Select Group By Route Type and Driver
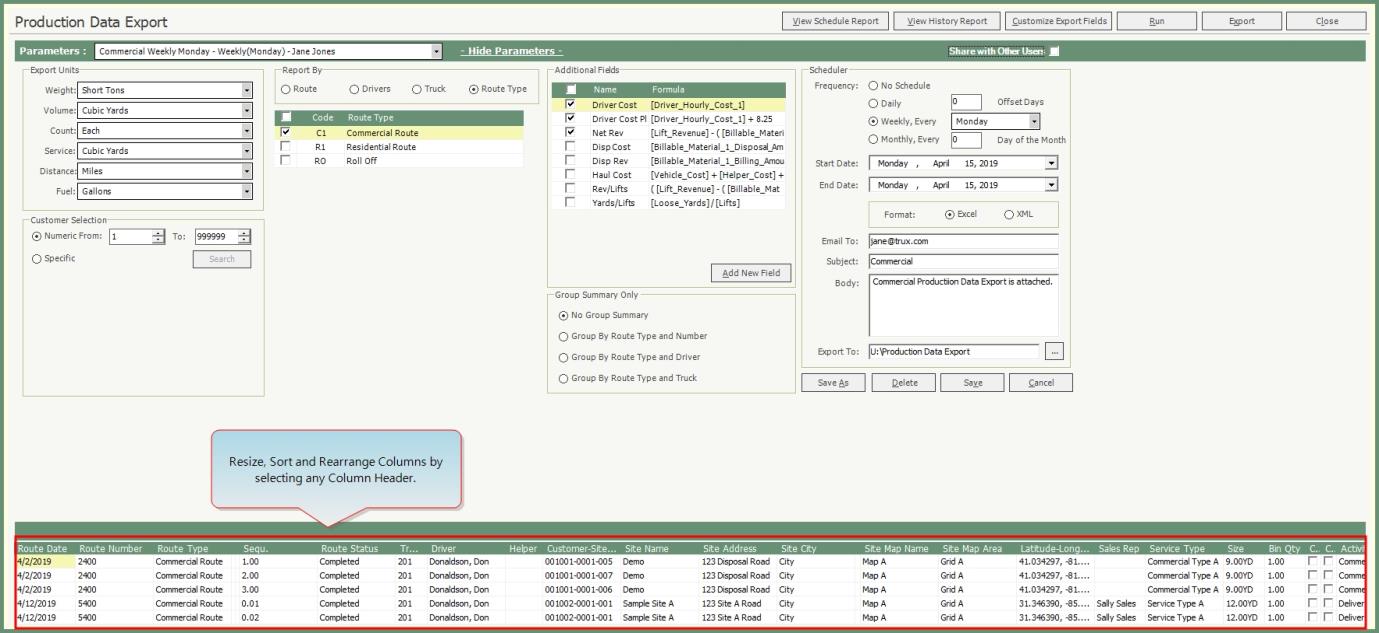This screenshot has width=1379, height=633. 564,357
